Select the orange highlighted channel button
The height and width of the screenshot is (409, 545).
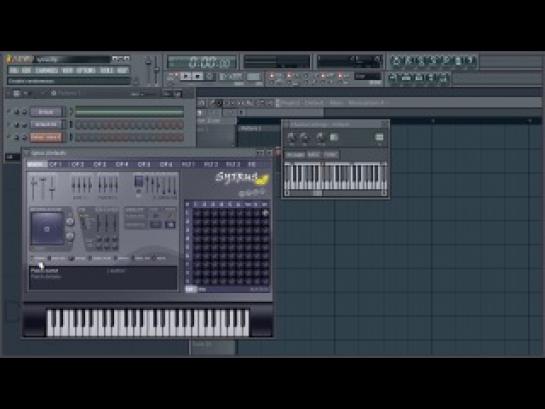[x=46, y=137]
